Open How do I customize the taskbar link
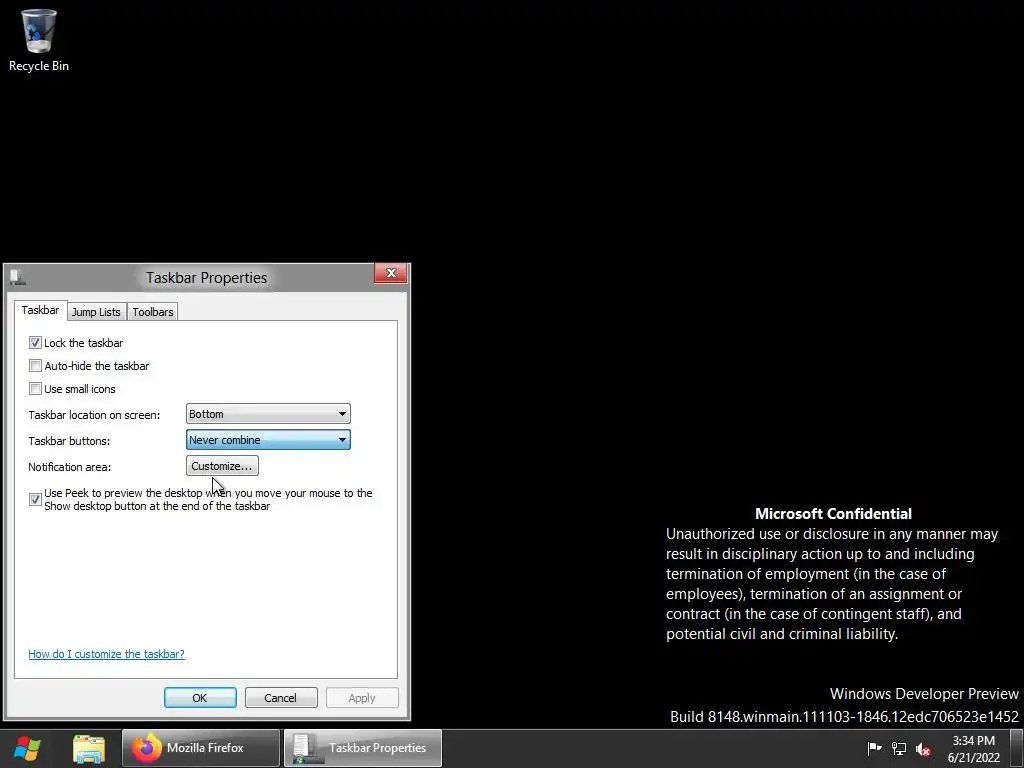The image size is (1024, 768). [106, 654]
